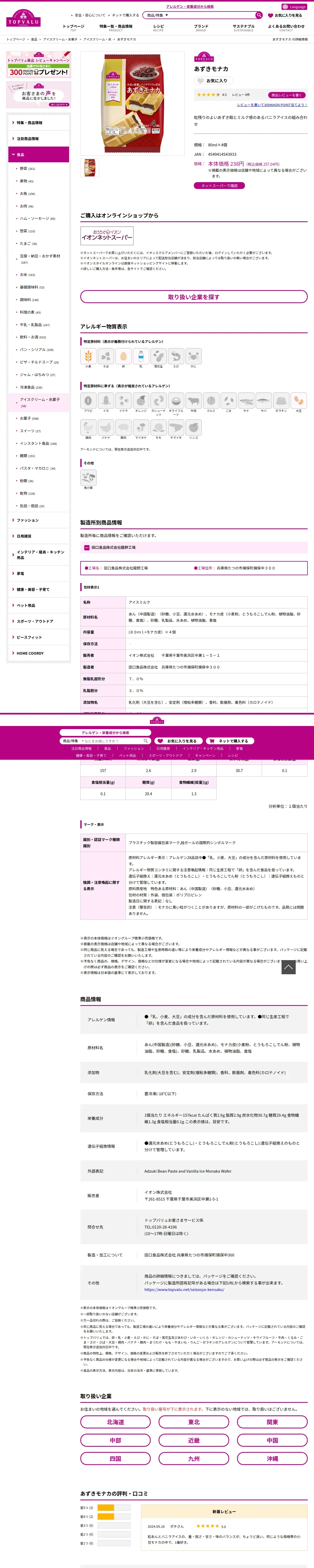The width and height of the screenshot is (314, 1568).
Task: Open the seizosyo-kensaku URL link
Action: [x=184, y=1289]
